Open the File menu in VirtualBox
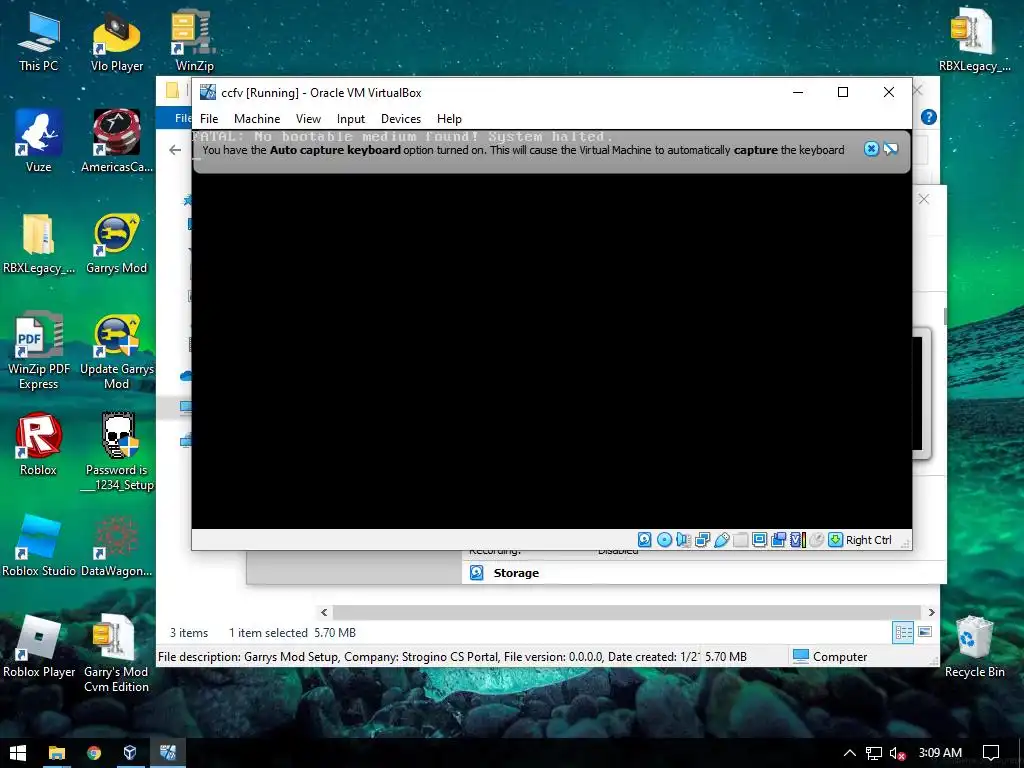The height and width of the screenshot is (768, 1024). click(209, 119)
